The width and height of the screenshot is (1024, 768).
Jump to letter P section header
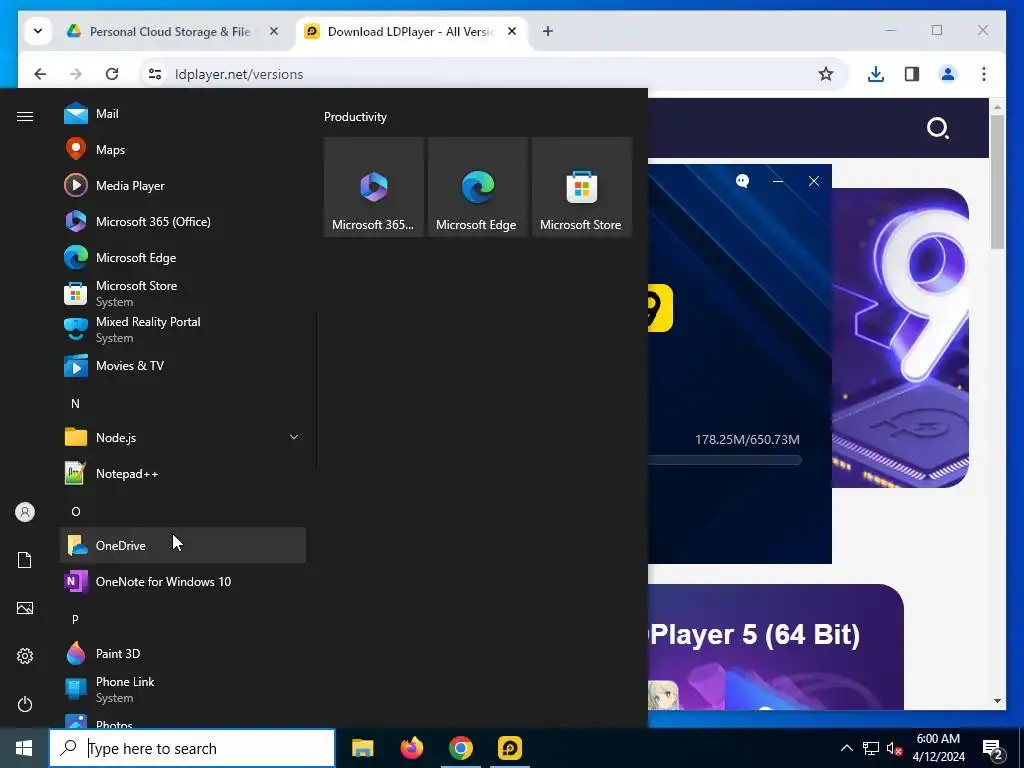coord(75,619)
